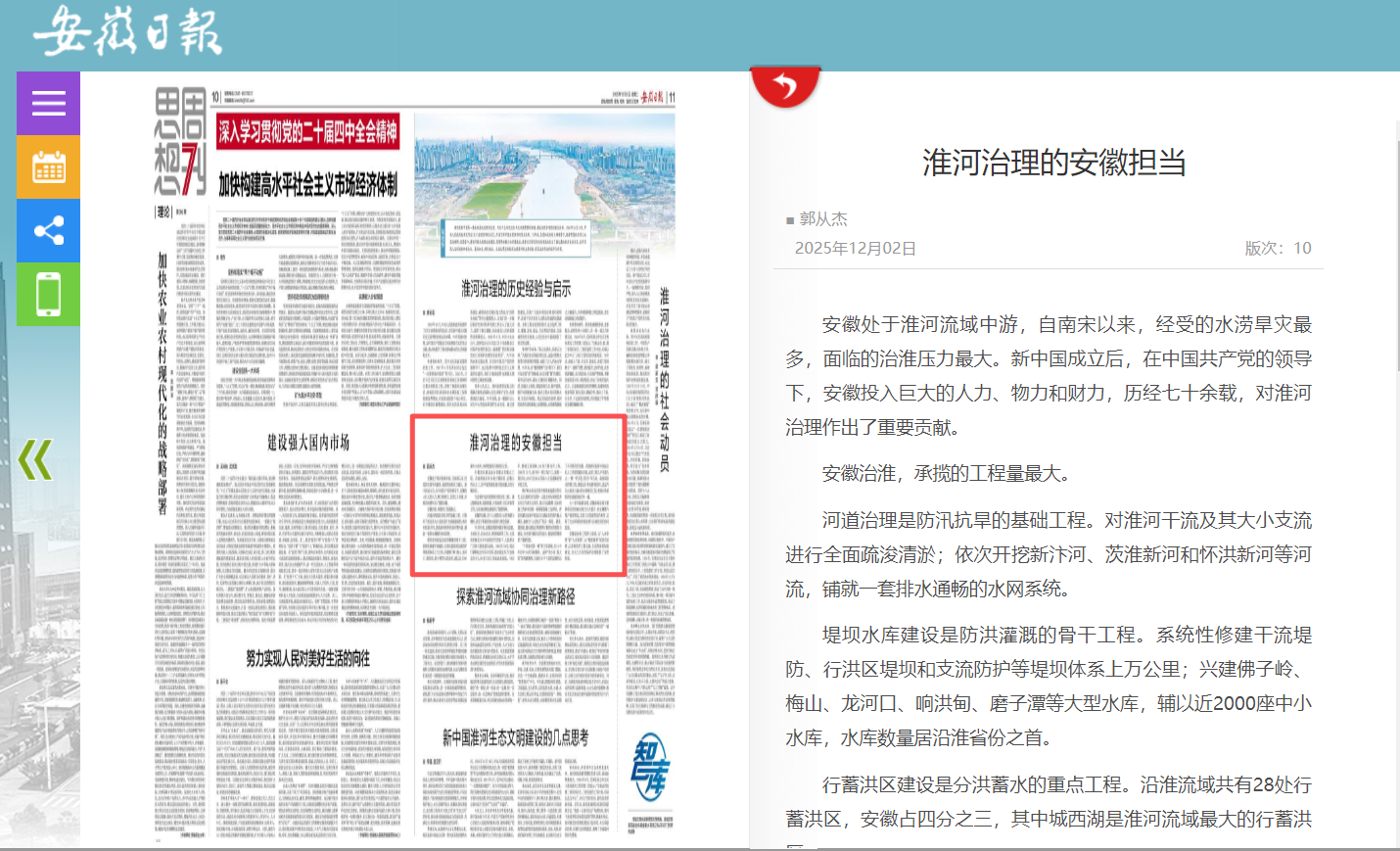The height and width of the screenshot is (851, 1400).
Task: Open article 努力实现人民对美好生活的向往
Action: (x=308, y=658)
